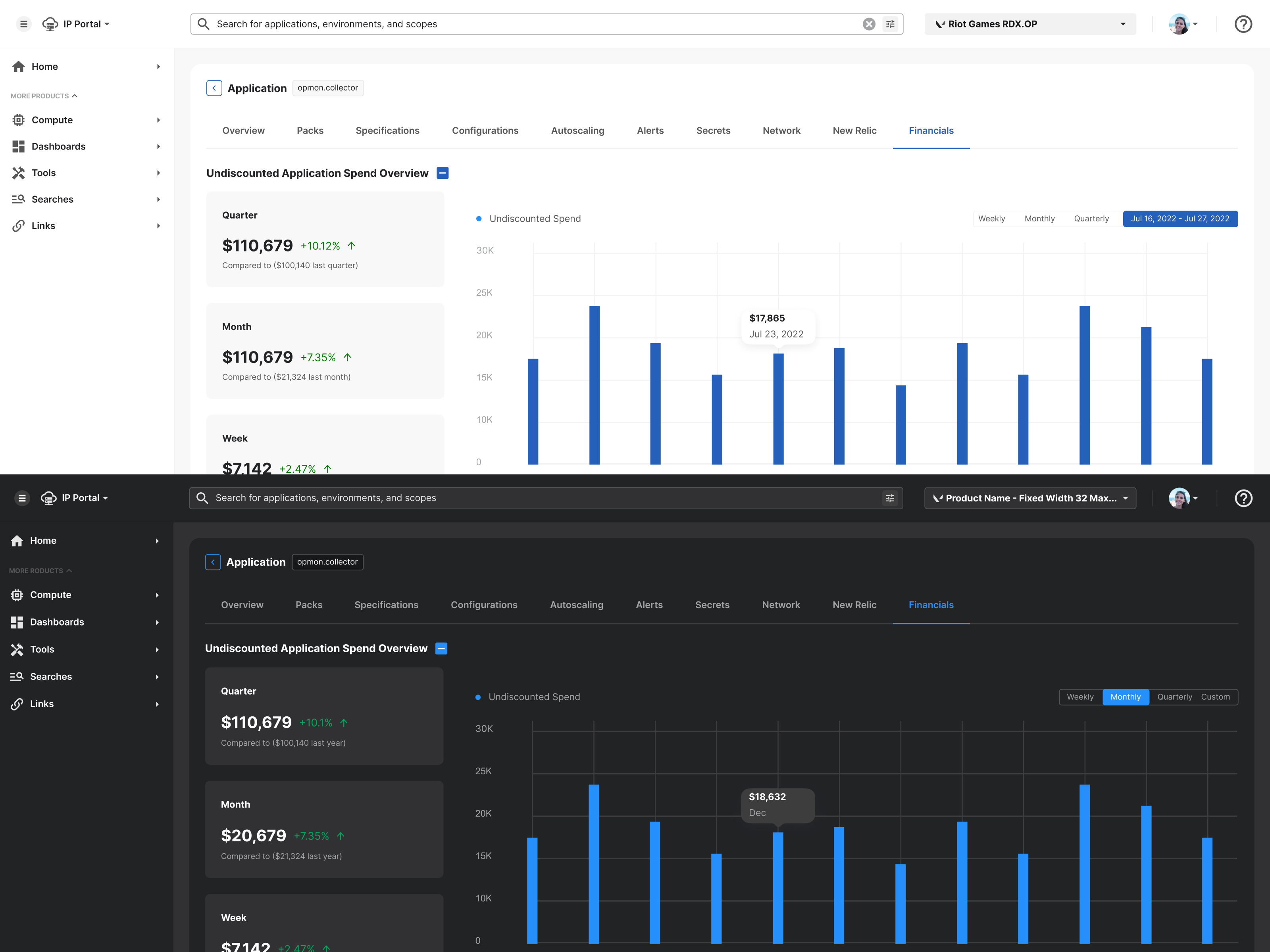Screen dimensions: 1270x952
Task: Expand the Dashboards submenu in light sidebar
Action: pyautogui.click(x=158, y=146)
